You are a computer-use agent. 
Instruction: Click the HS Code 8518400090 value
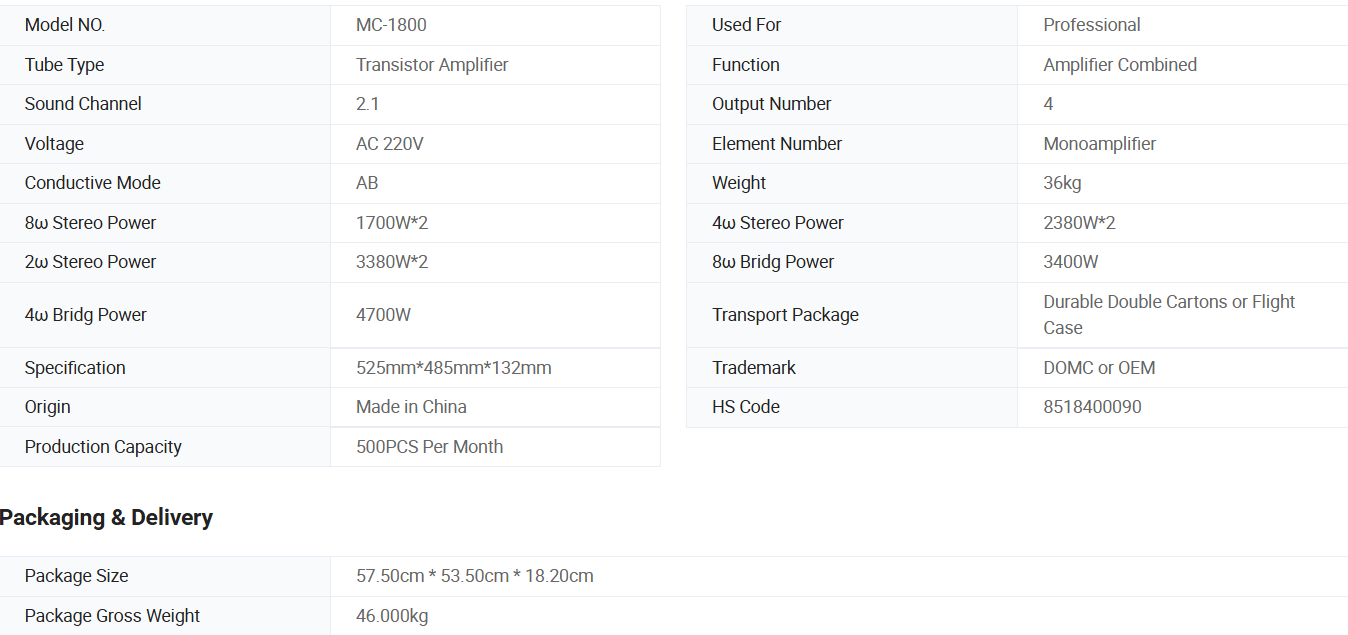1092,407
